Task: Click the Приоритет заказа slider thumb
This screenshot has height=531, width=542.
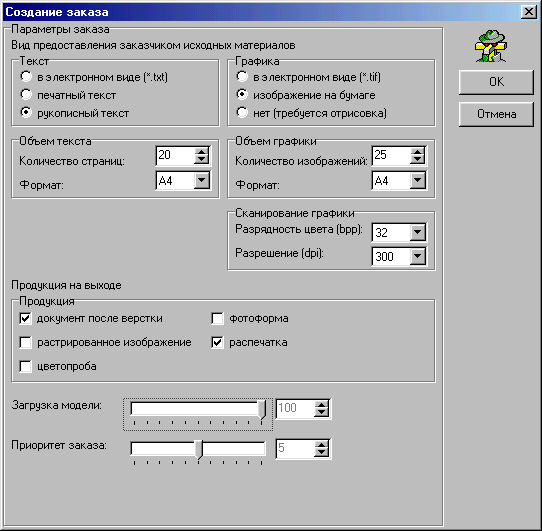Action: (x=198, y=449)
